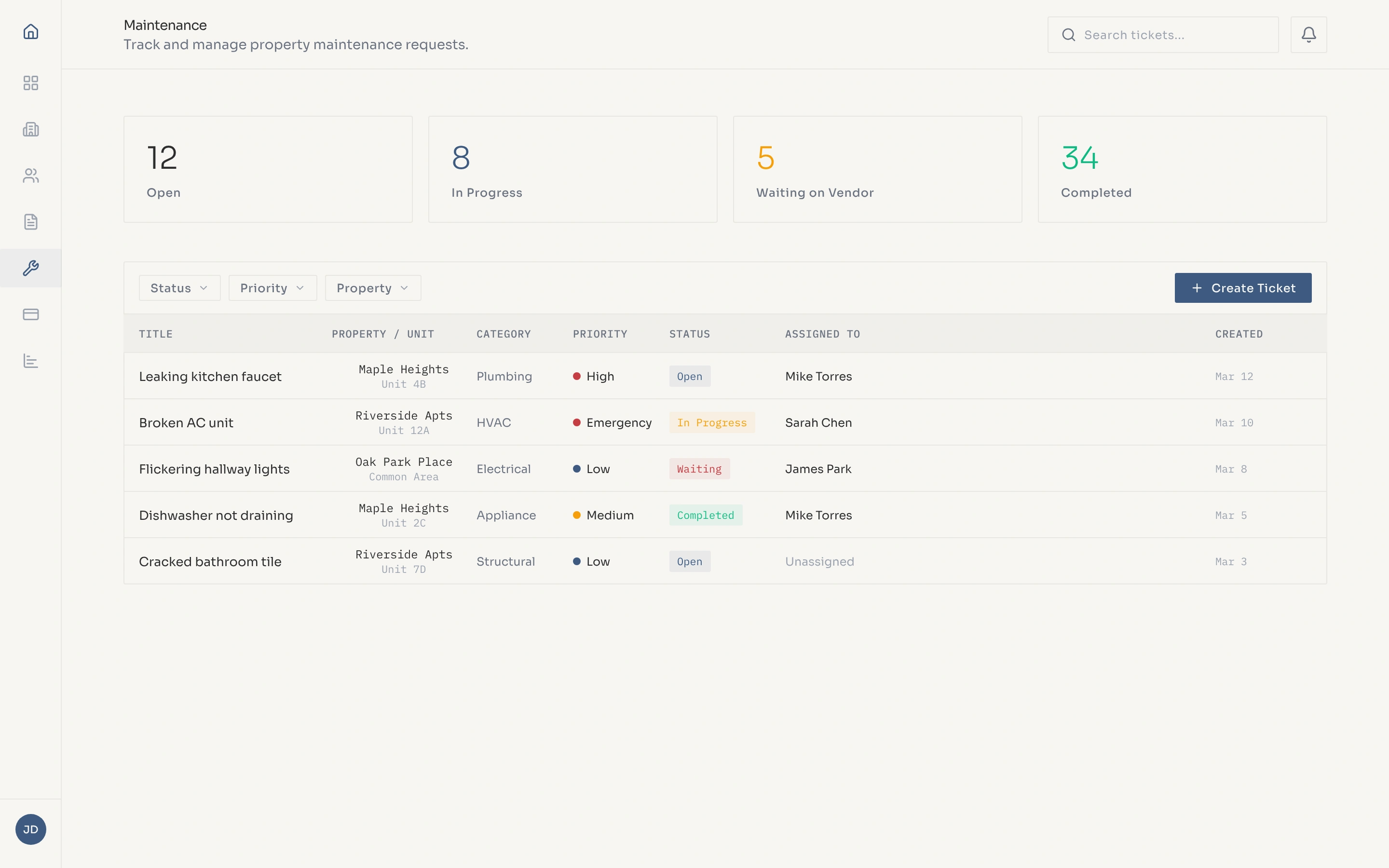Viewport: 1389px width, 868px height.
Task: Open the Properties building icon
Action: pos(30,129)
